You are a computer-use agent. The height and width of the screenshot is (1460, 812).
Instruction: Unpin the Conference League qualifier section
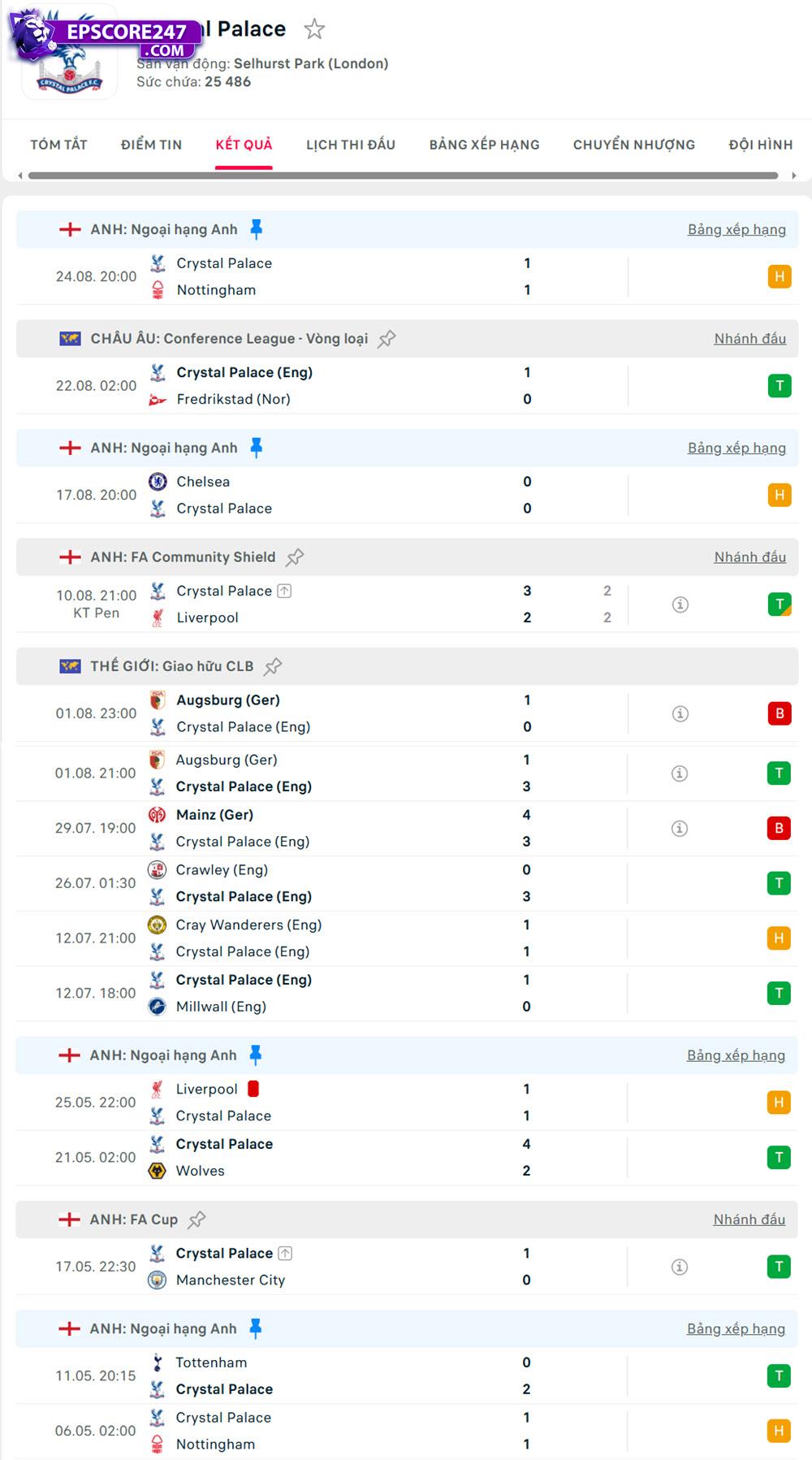click(x=389, y=338)
